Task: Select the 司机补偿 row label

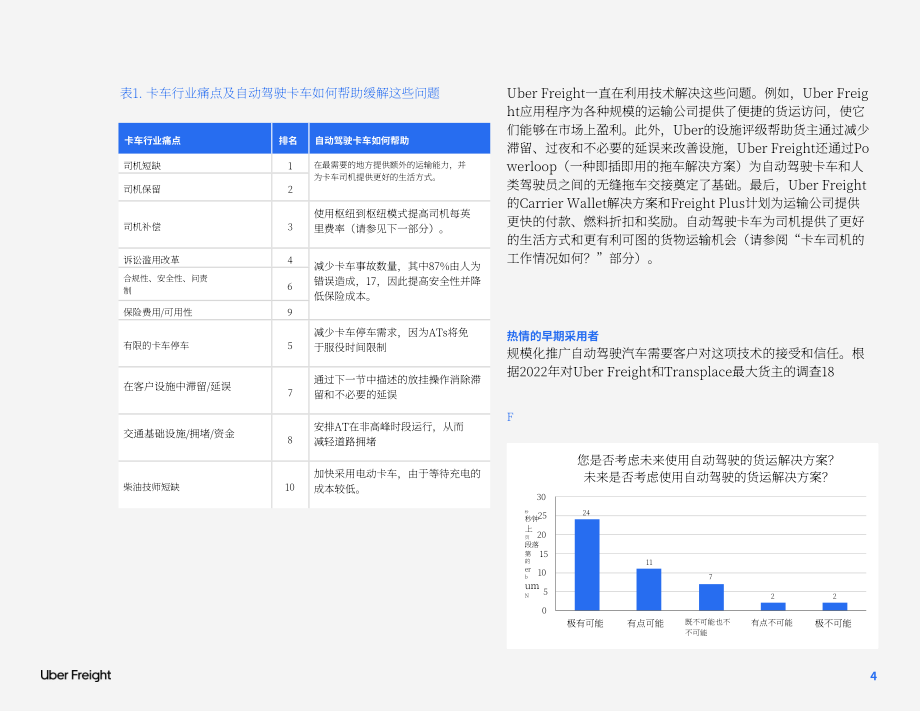Action: (142, 227)
